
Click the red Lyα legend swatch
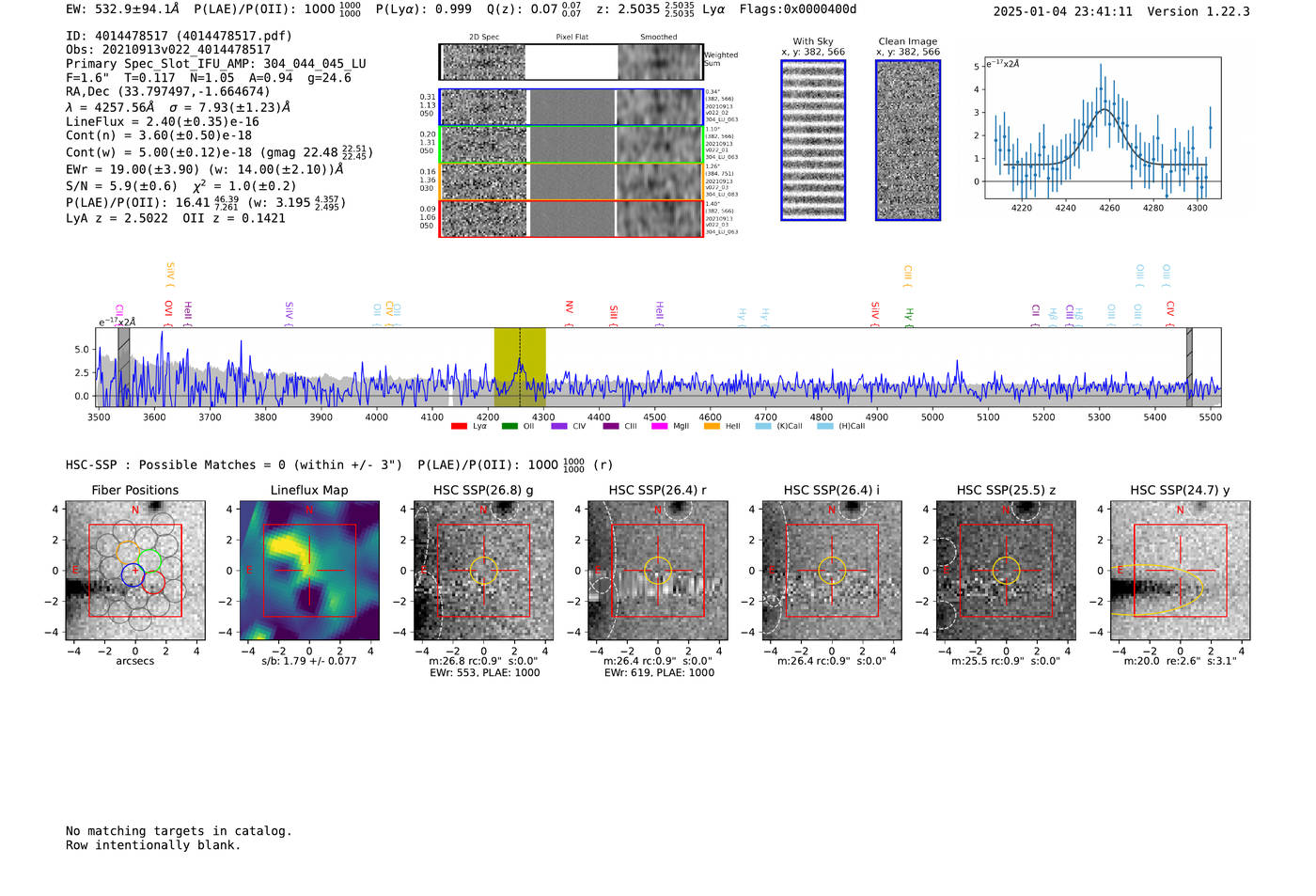pyautogui.click(x=459, y=426)
